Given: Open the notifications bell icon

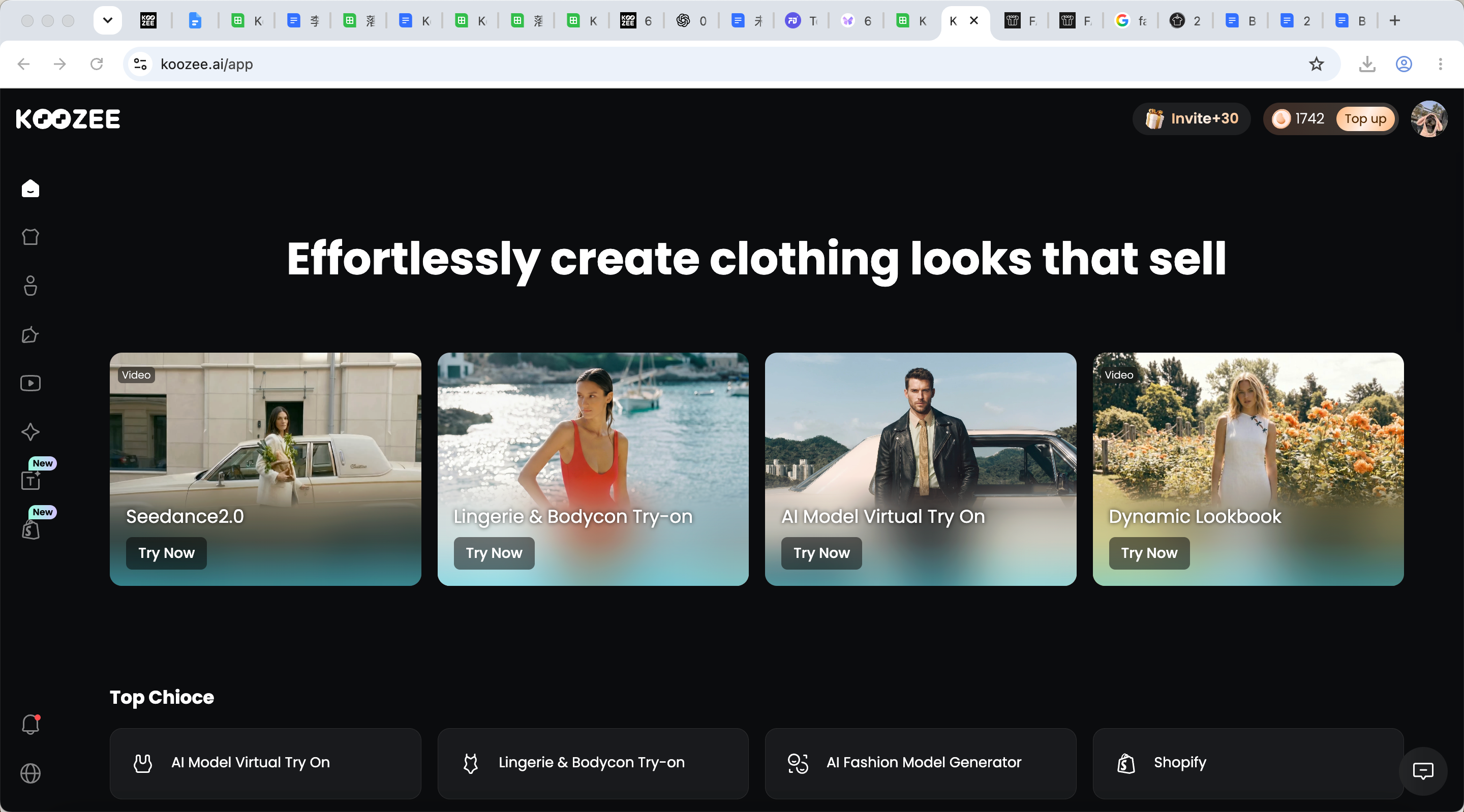Looking at the screenshot, I should coord(30,725).
